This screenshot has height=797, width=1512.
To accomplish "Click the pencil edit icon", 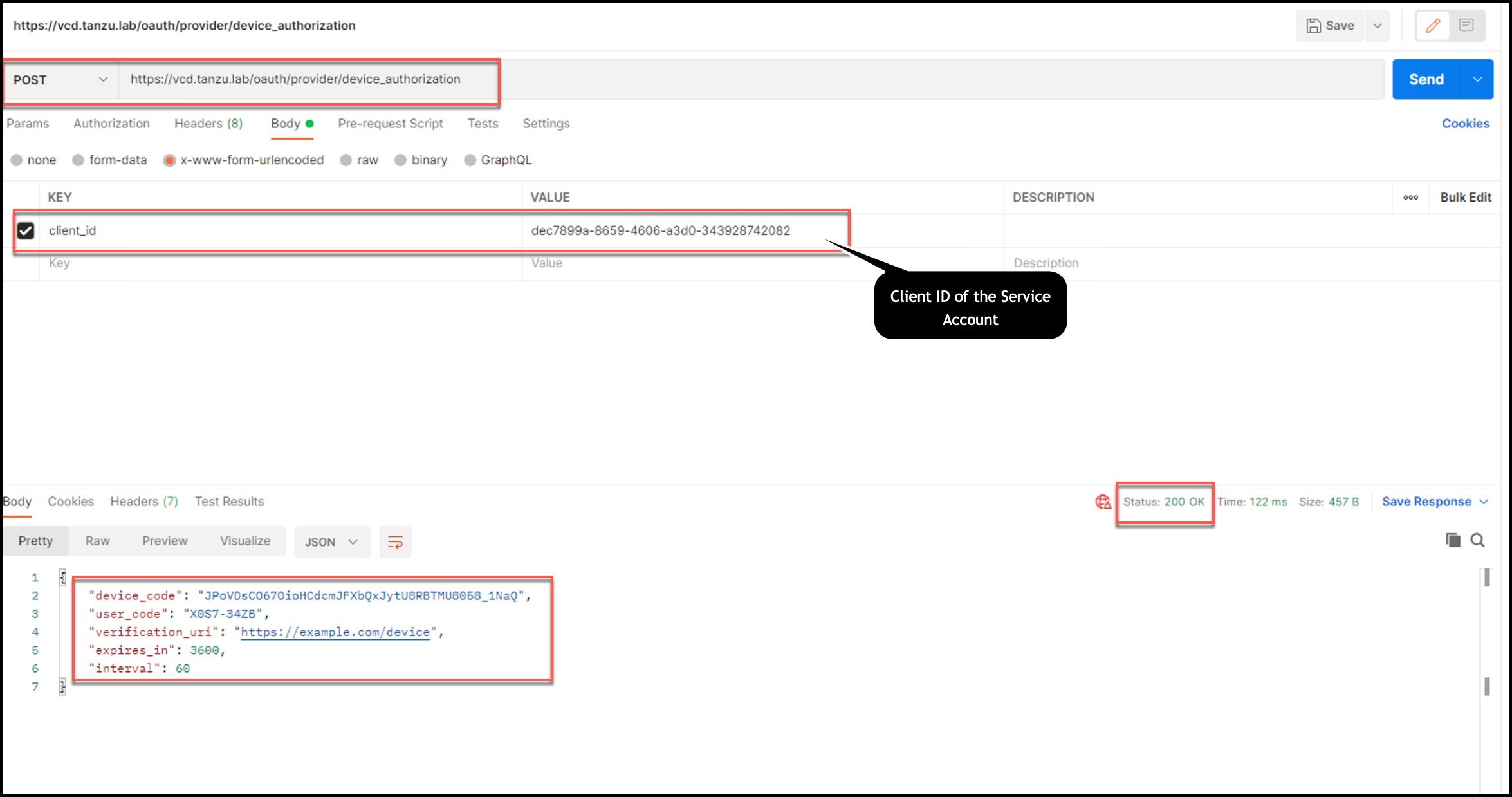I will (x=1433, y=26).
